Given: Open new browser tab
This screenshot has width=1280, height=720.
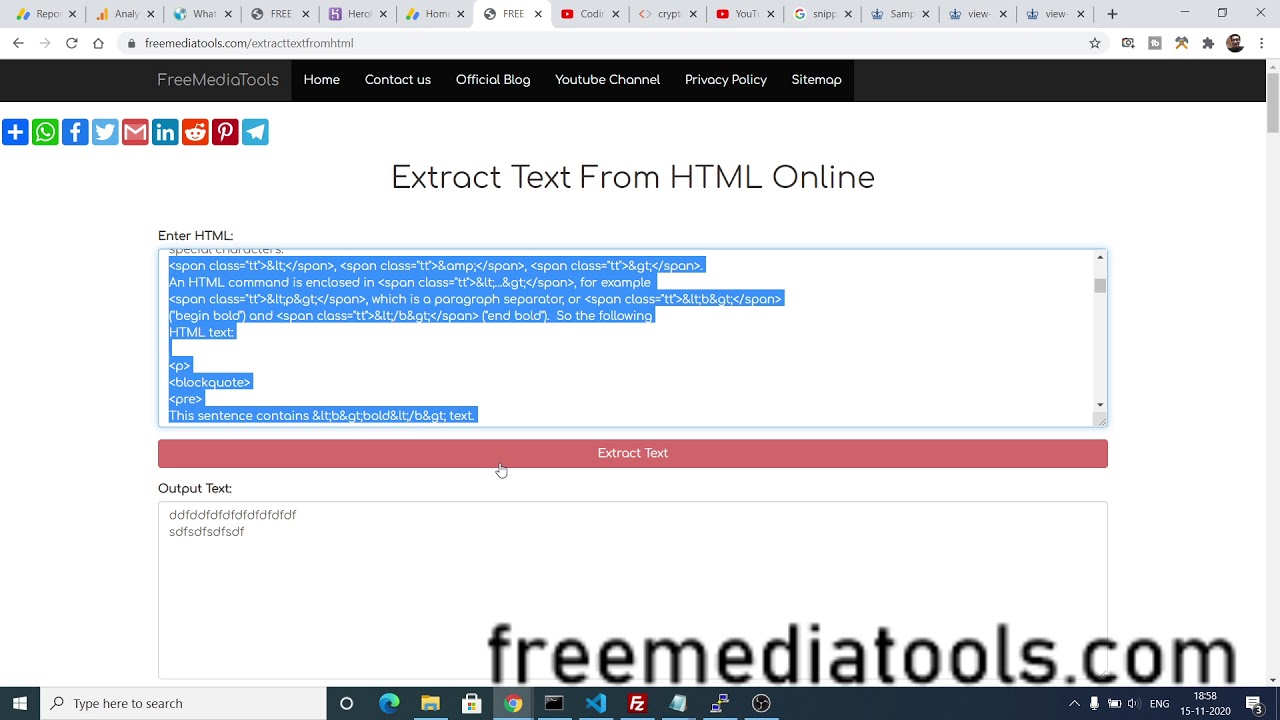Looking at the screenshot, I should point(1112,14).
